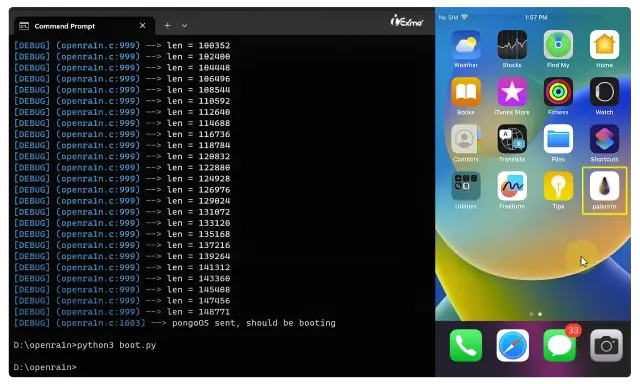This screenshot has height=384, width=640.
Task: Open the terminal profiles dropdown arrow
Action: [x=184, y=26]
